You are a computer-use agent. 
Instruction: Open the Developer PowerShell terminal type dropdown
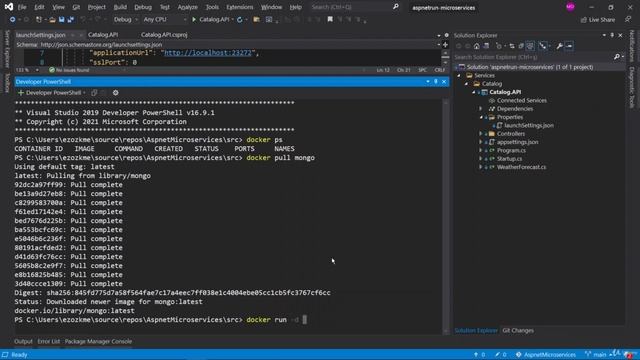tap(84, 93)
